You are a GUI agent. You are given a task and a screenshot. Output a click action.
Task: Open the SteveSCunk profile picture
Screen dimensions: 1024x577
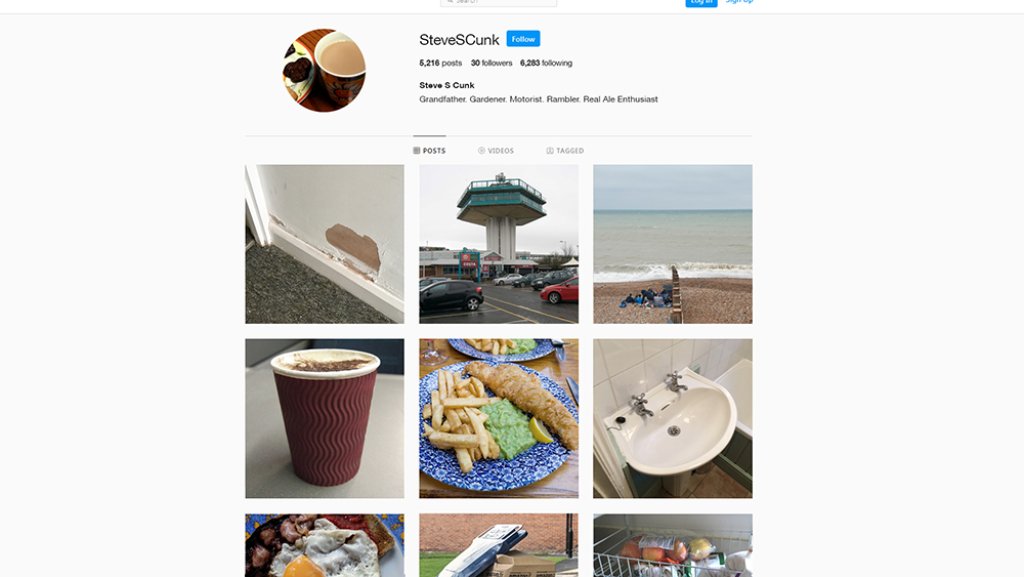coord(324,70)
